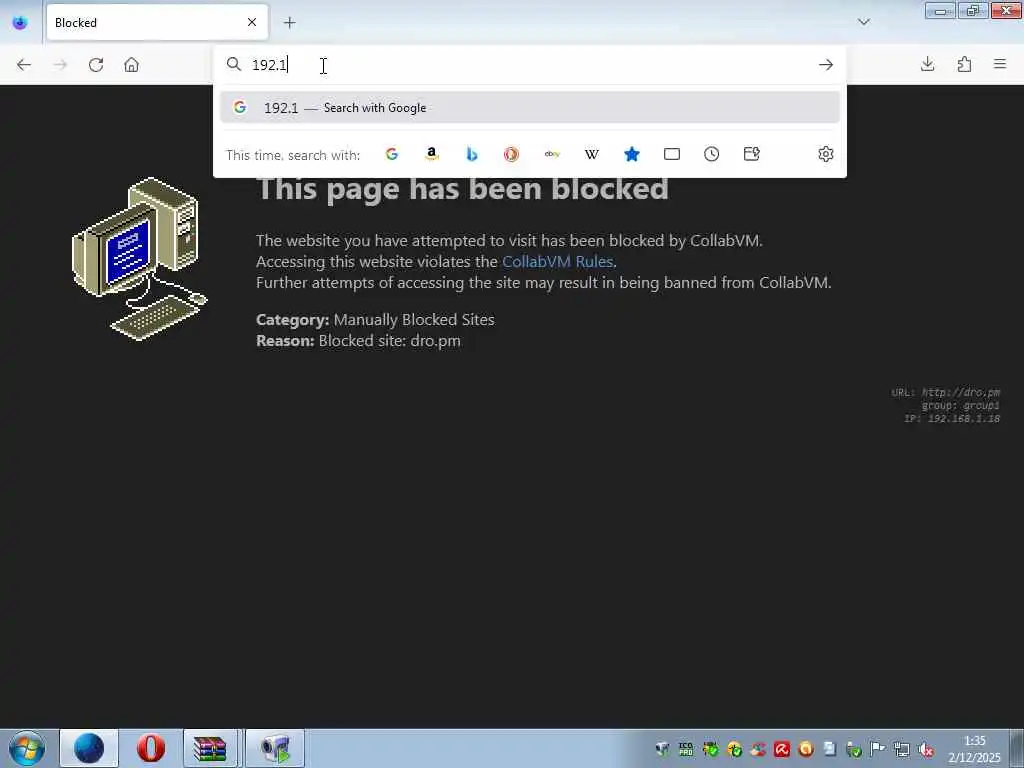Screen dimensions: 1024x768
Task: Open the network tray icon
Action: (x=902, y=749)
